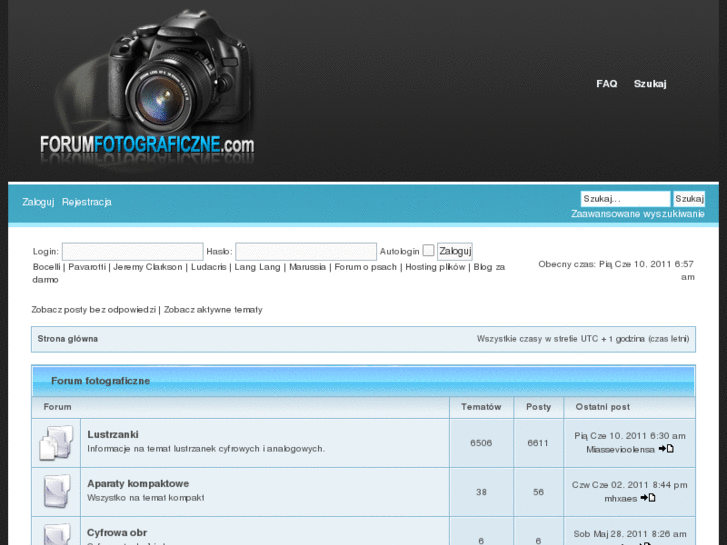View latest post icon by mhxaes

click(648, 498)
